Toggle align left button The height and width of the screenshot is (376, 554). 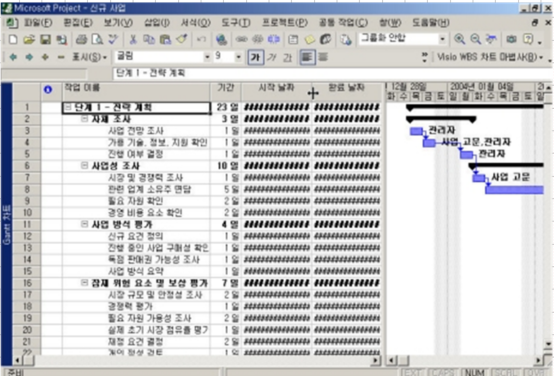click(307, 57)
